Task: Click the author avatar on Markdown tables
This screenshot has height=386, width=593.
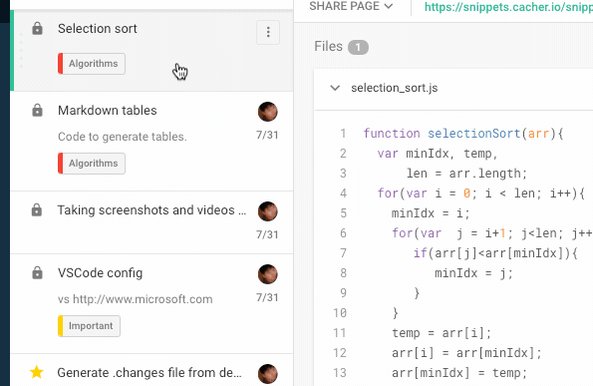Action: [268, 112]
